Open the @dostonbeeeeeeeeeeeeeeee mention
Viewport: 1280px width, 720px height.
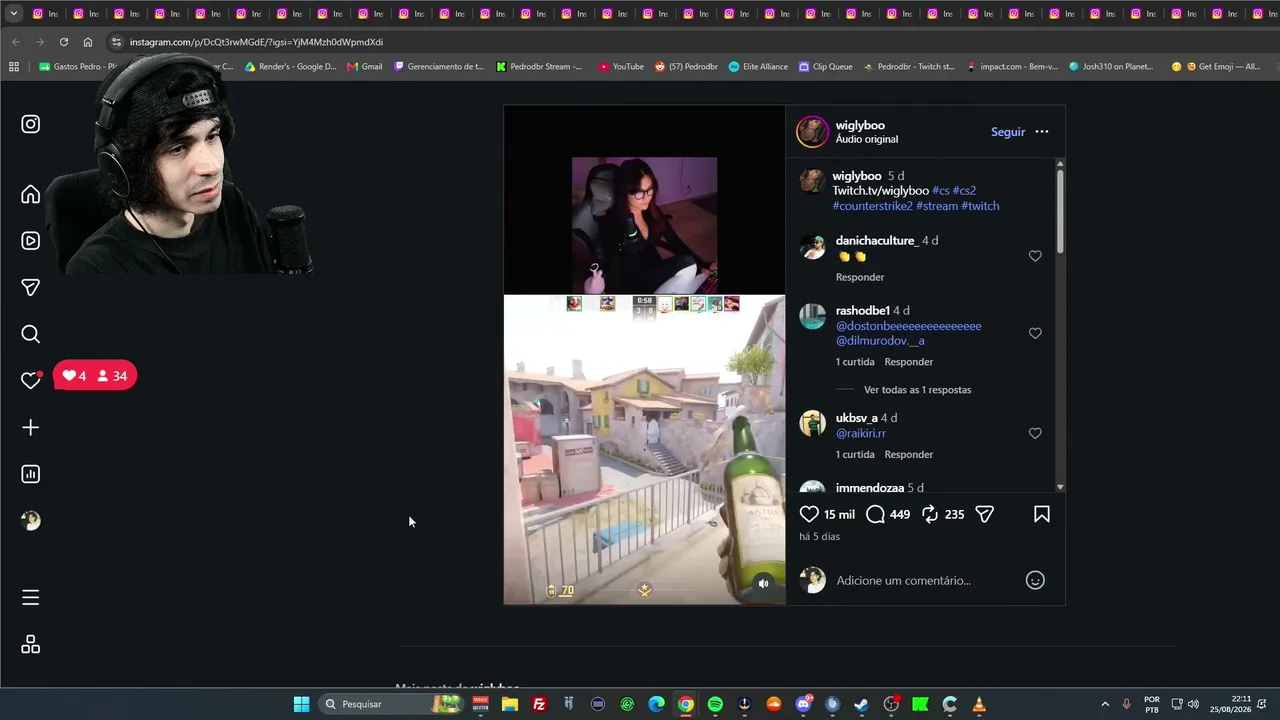tap(909, 326)
